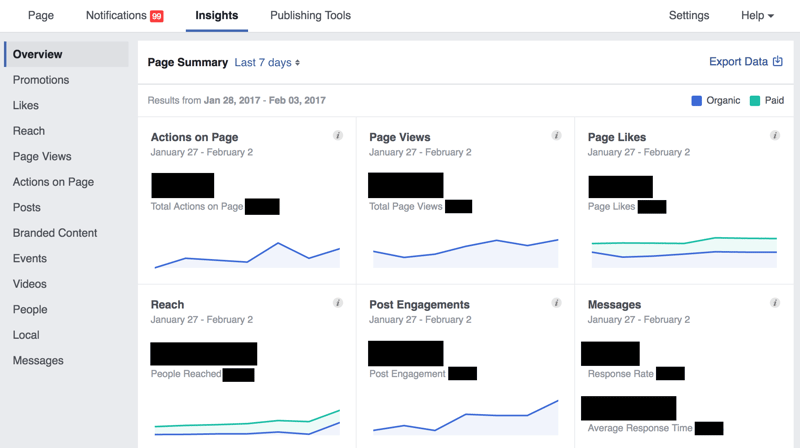Go to Branded Content in sidebar
800x448 pixels.
pos(55,233)
